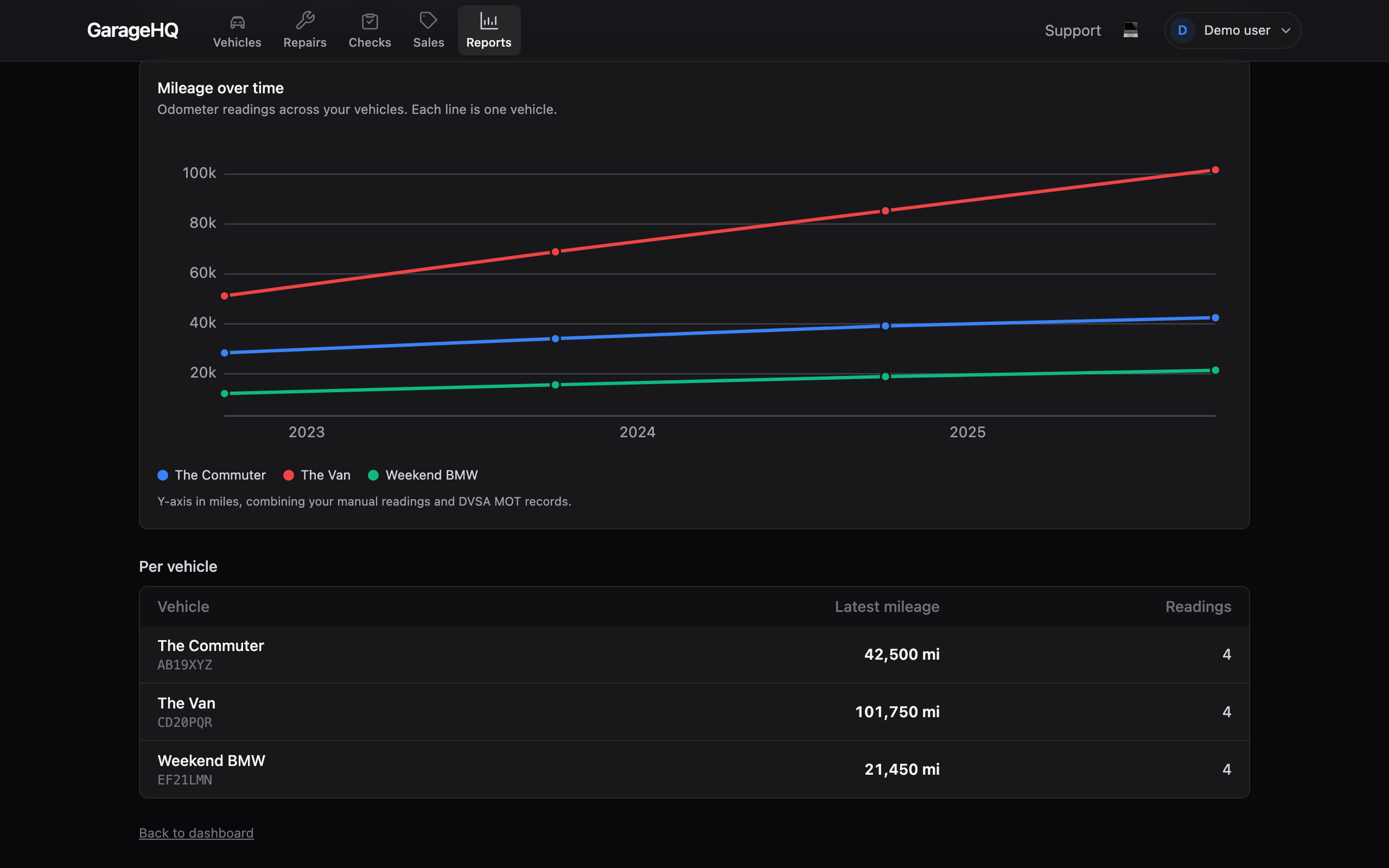This screenshot has width=1389, height=868.
Task: Click the laptop theme icon beside Support
Action: point(1131,30)
